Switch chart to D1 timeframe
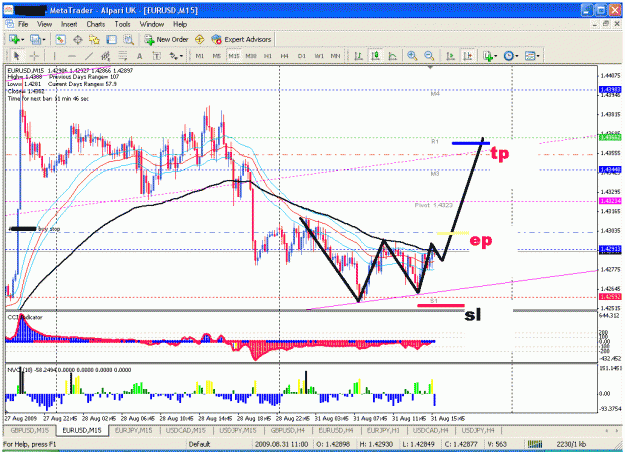The width and height of the screenshot is (625, 452). click(301, 56)
